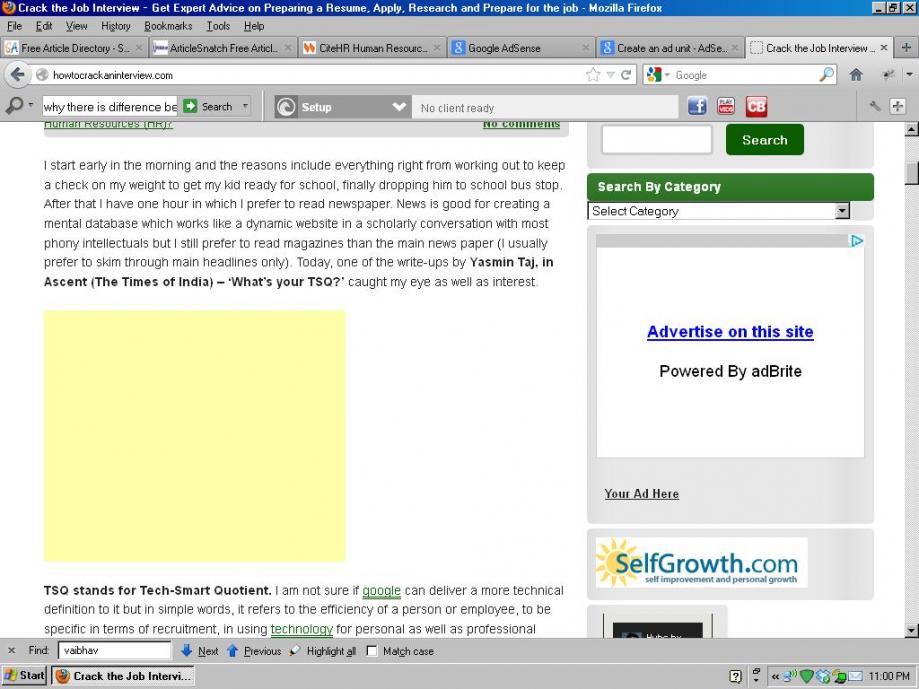Image resolution: width=919 pixels, height=689 pixels.
Task: Find next match with the down arrow
Action: [x=200, y=651]
